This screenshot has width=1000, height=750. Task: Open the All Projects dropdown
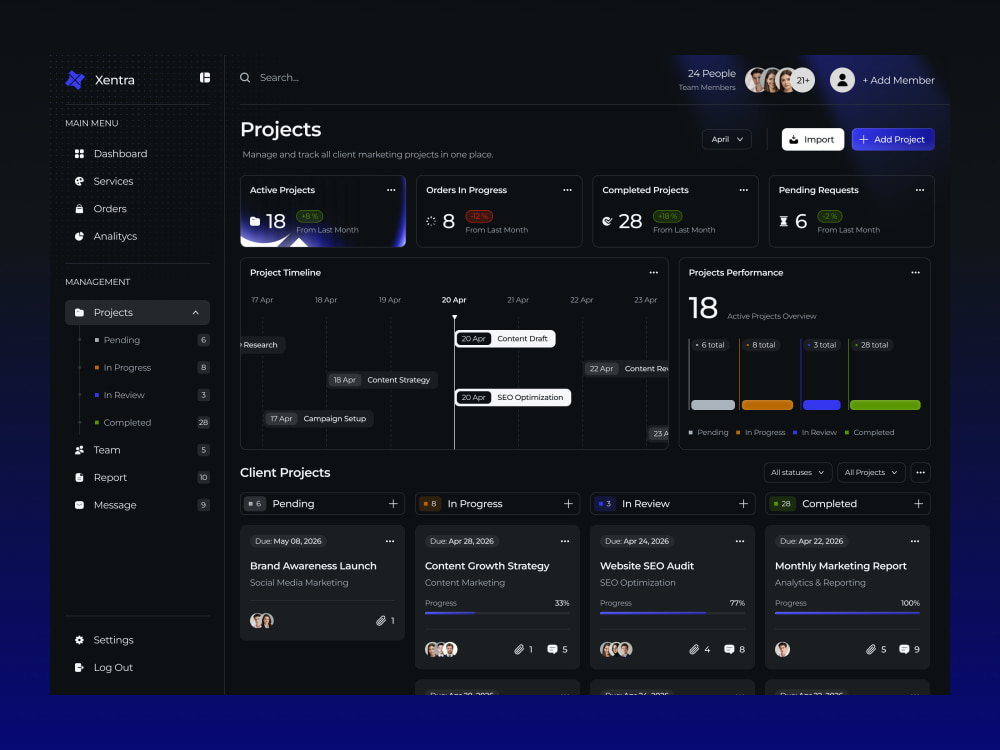[871, 473]
